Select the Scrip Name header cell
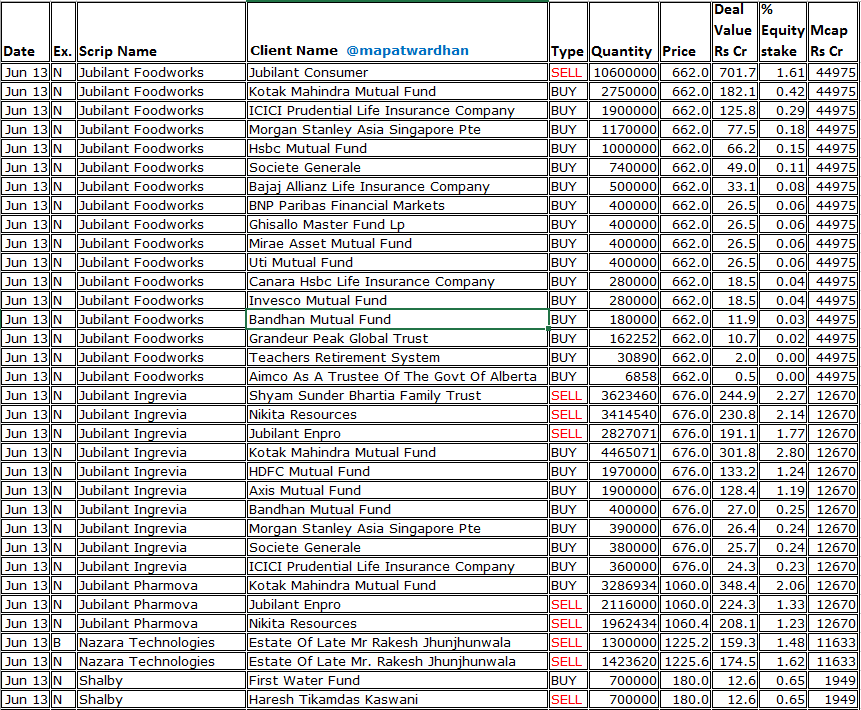Image resolution: width=861 pixels, height=710 pixels. (161, 32)
